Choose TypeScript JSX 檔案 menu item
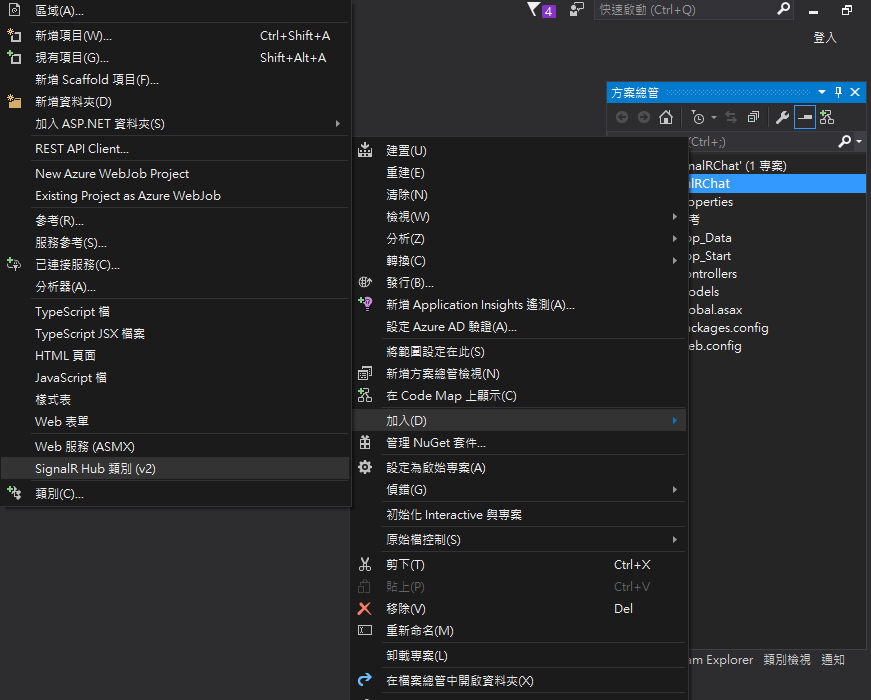This screenshot has height=700, width=871. tap(175, 333)
